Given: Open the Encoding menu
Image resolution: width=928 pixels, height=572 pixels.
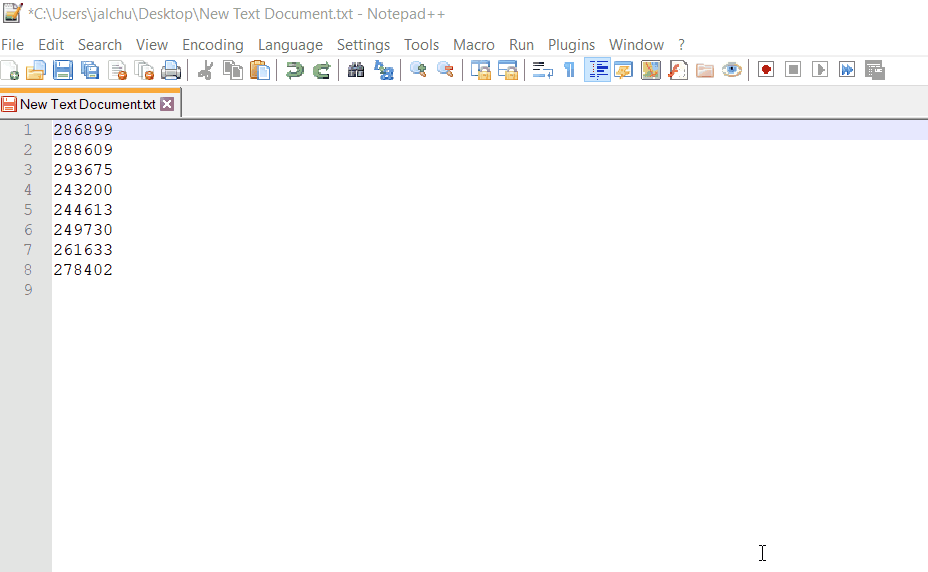Looking at the screenshot, I should [212, 45].
